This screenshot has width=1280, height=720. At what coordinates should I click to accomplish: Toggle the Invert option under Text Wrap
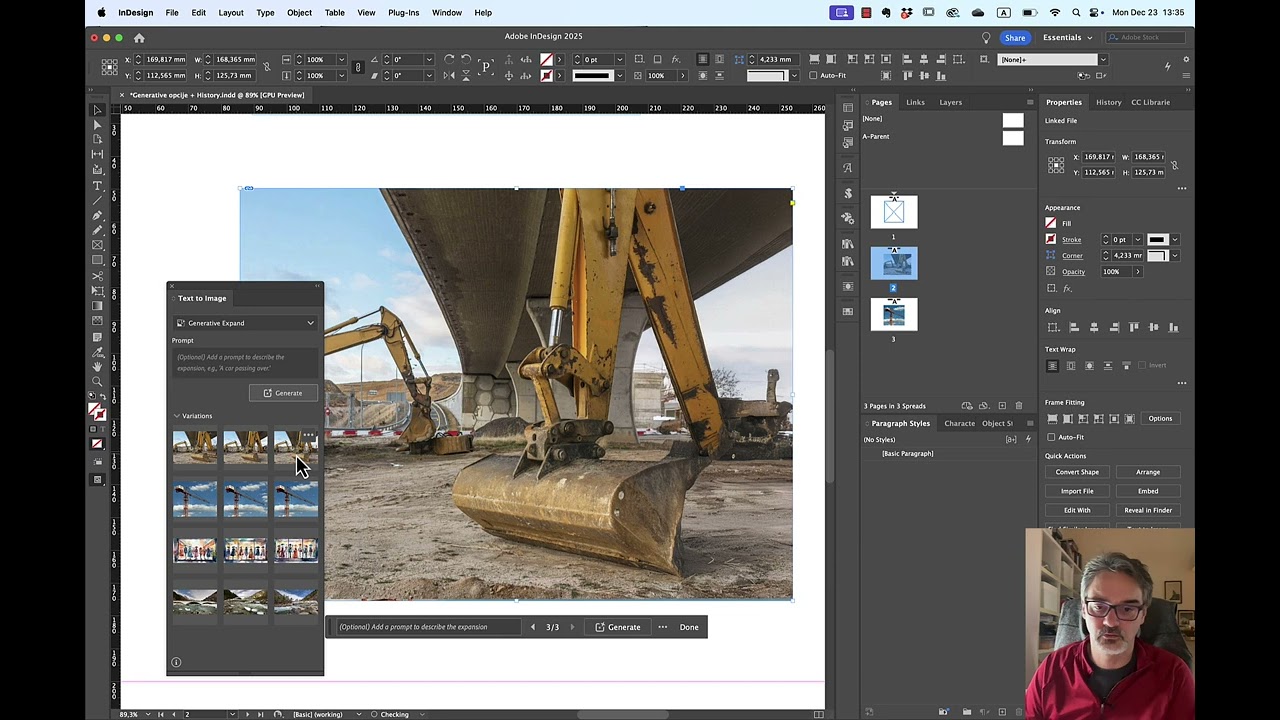[x=1141, y=366]
